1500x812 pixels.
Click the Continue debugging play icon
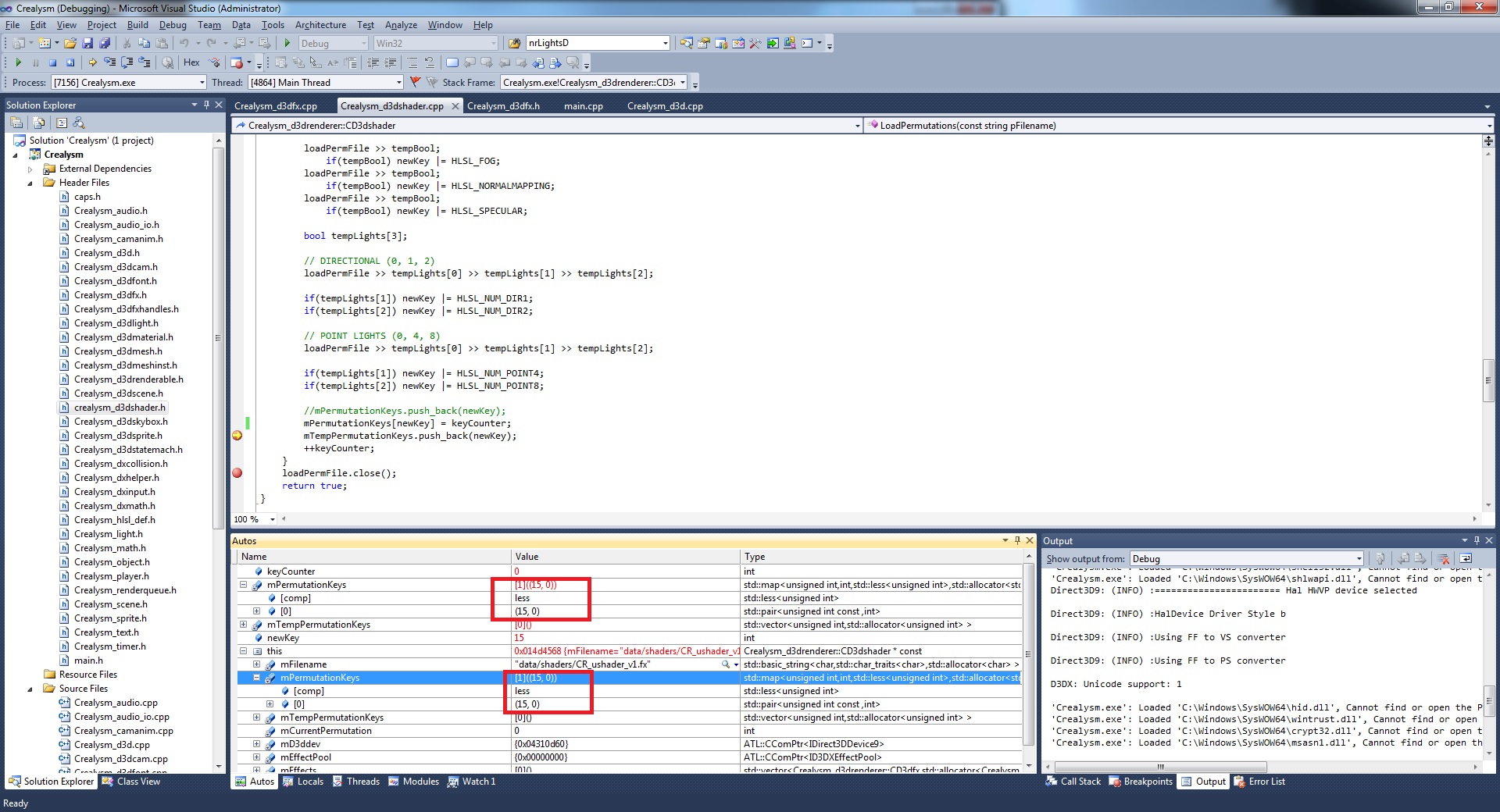tap(18, 62)
